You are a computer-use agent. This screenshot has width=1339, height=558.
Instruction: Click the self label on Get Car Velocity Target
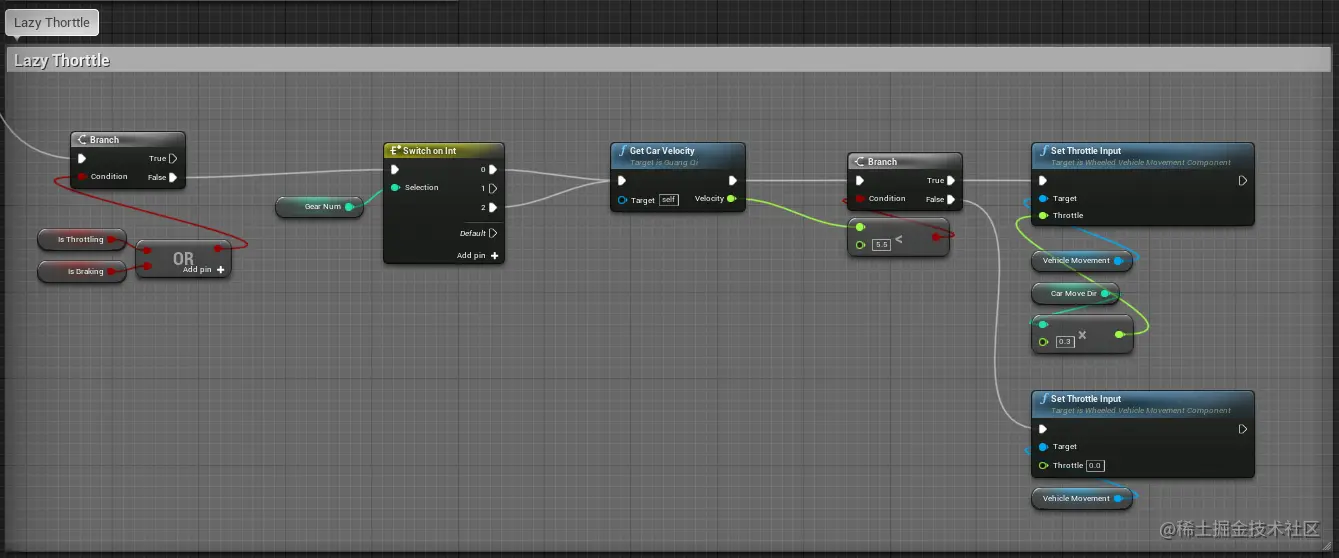[669, 200]
